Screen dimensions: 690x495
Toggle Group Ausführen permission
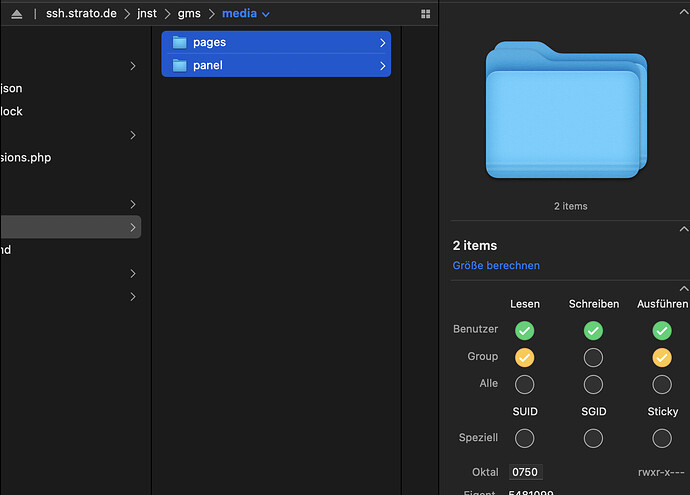(662, 358)
